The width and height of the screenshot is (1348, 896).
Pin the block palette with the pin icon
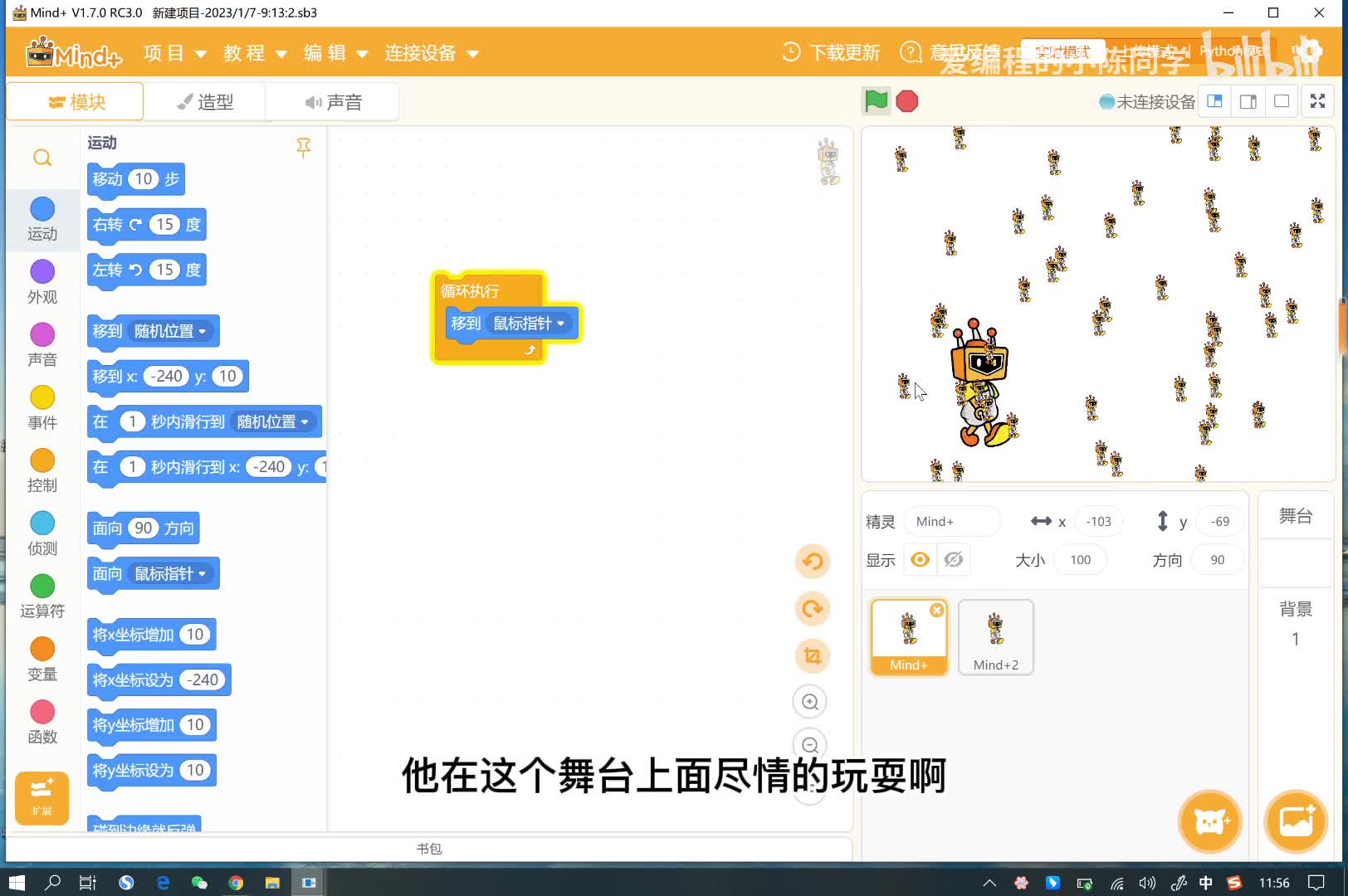pos(304,147)
